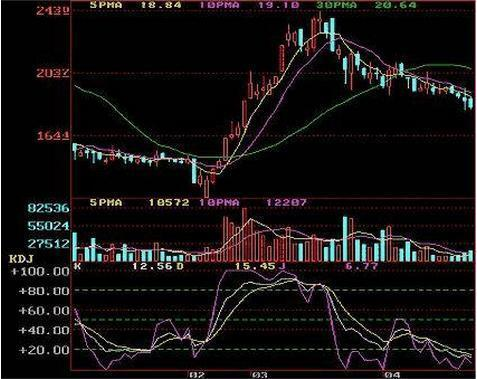Click the +60.00 KDJ scale label
The width and height of the screenshot is (477, 379).
click(44, 311)
